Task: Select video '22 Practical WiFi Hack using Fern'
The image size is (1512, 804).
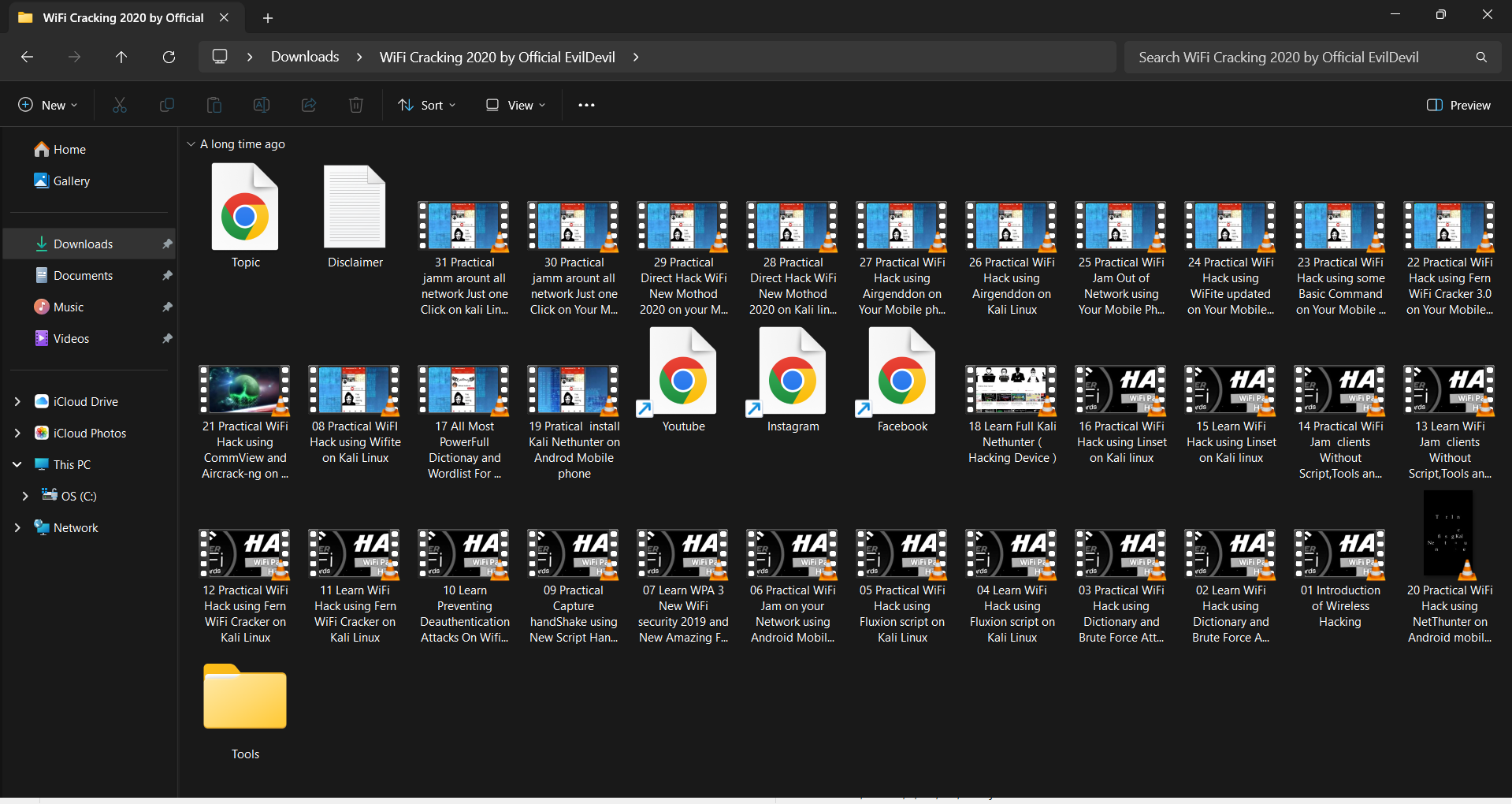Action: tap(1450, 258)
